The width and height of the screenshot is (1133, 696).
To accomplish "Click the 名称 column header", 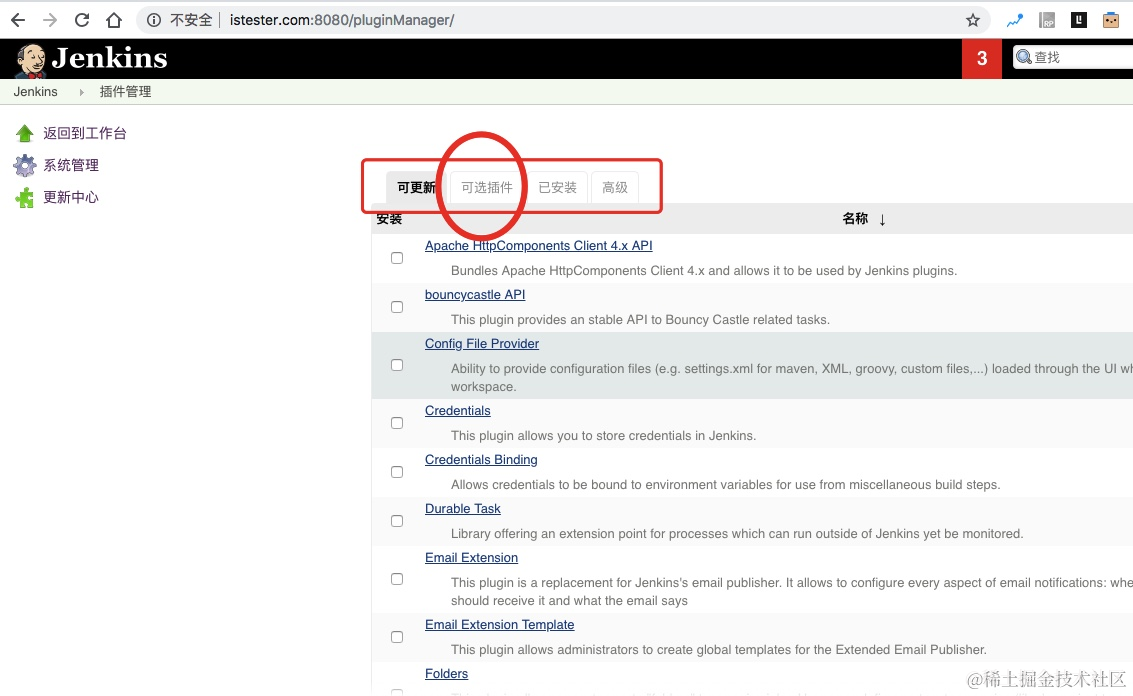I will [855, 219].
